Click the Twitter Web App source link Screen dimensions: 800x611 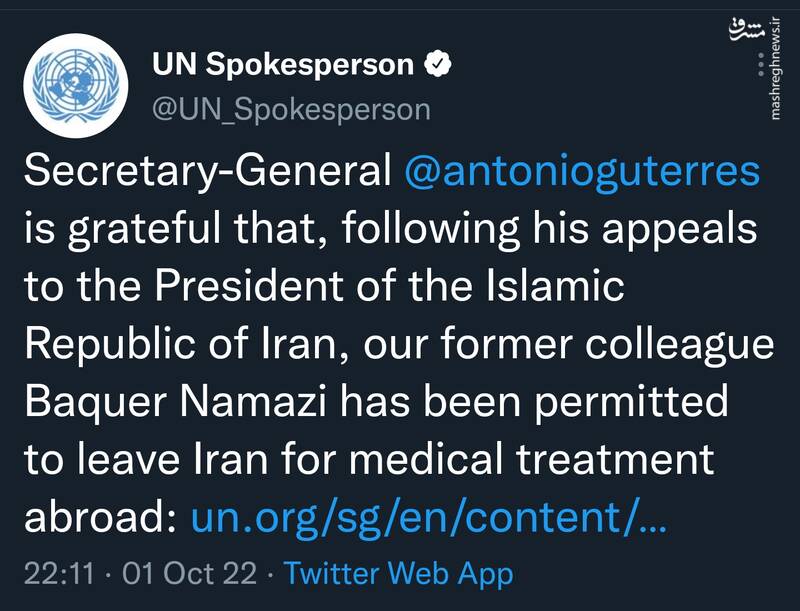click(399, 574)
